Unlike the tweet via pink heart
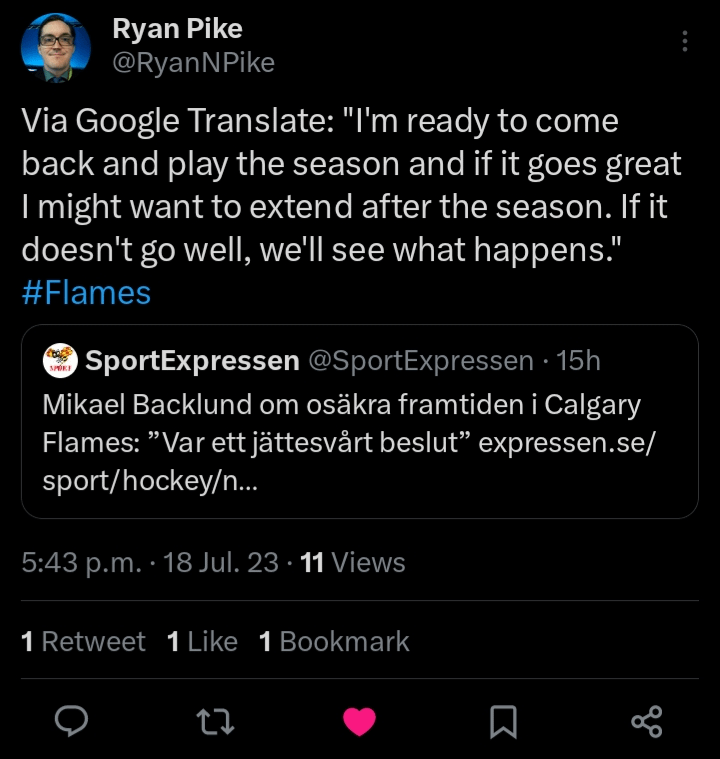 [x=359, y=720]
